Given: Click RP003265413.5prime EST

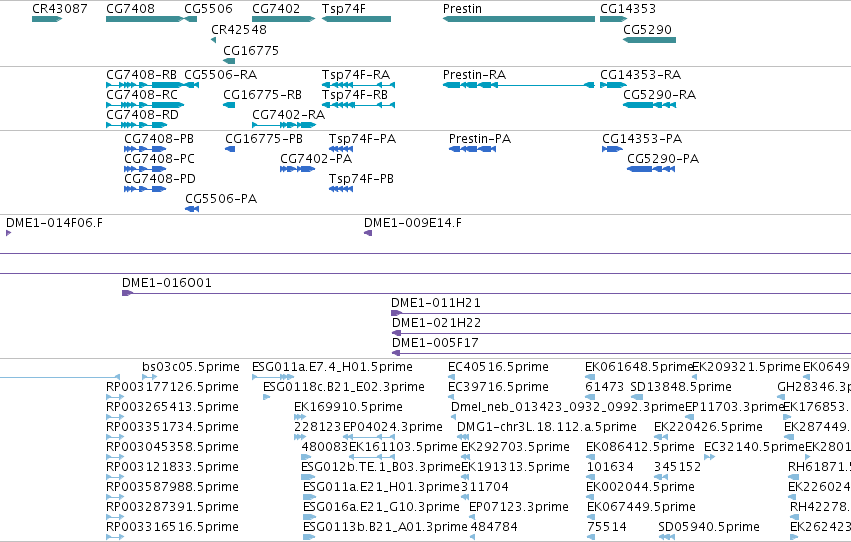Looking at the screenshot, I should click(115, 417).
